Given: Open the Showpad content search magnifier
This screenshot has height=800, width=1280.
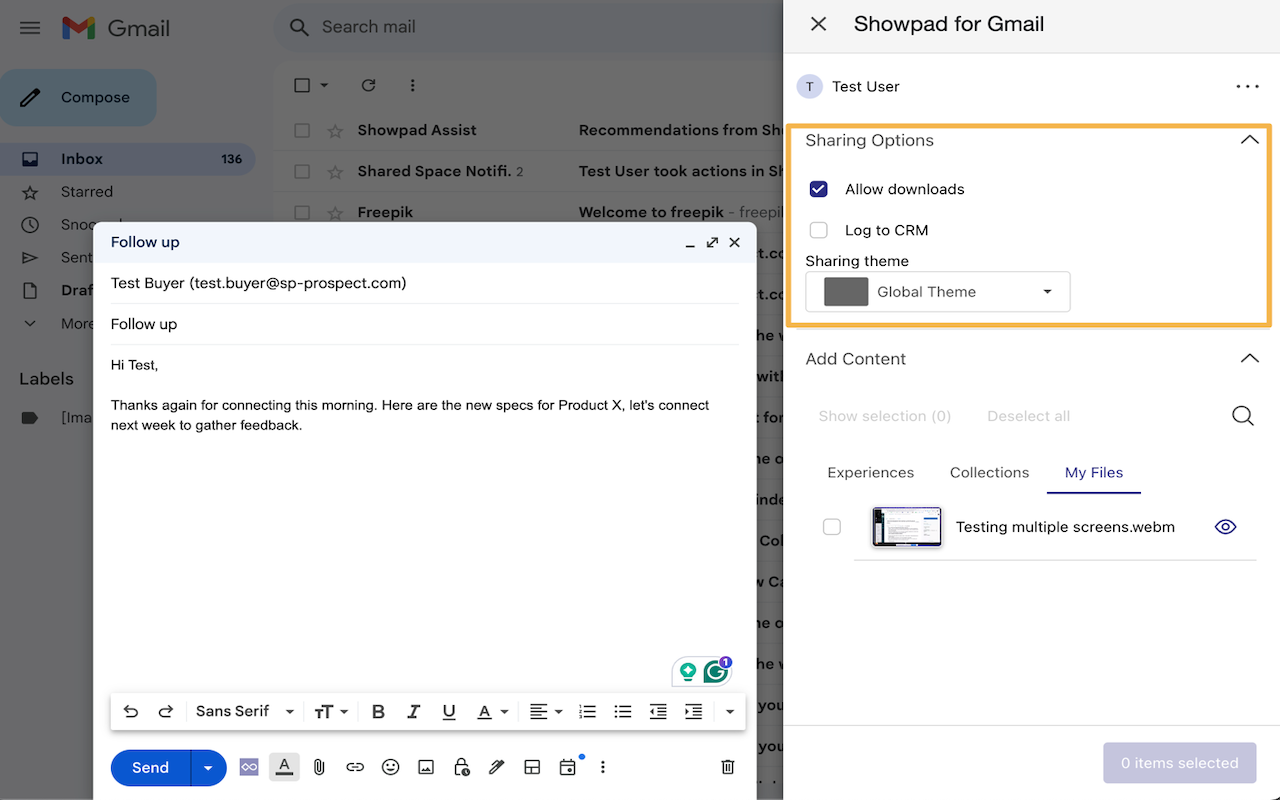Looking at the screenshot, I should coord(1242,415).
